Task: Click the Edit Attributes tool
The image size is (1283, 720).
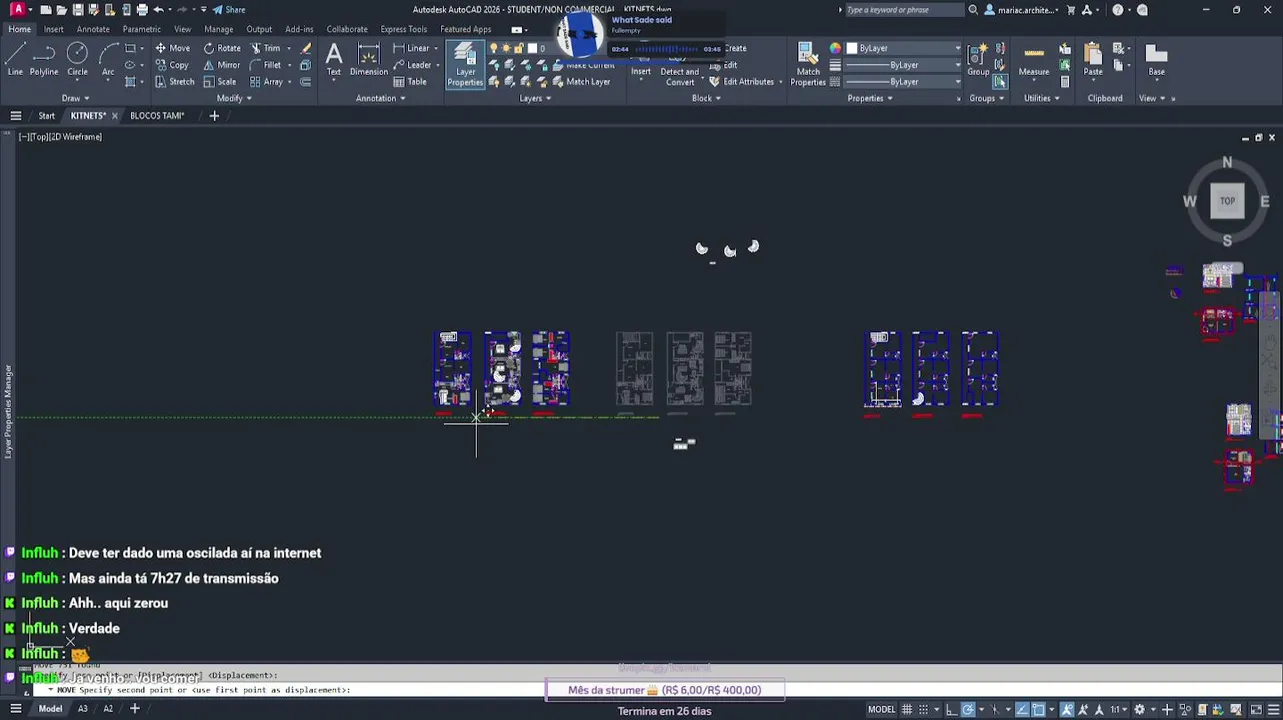Action: click(x=742, y=82)
